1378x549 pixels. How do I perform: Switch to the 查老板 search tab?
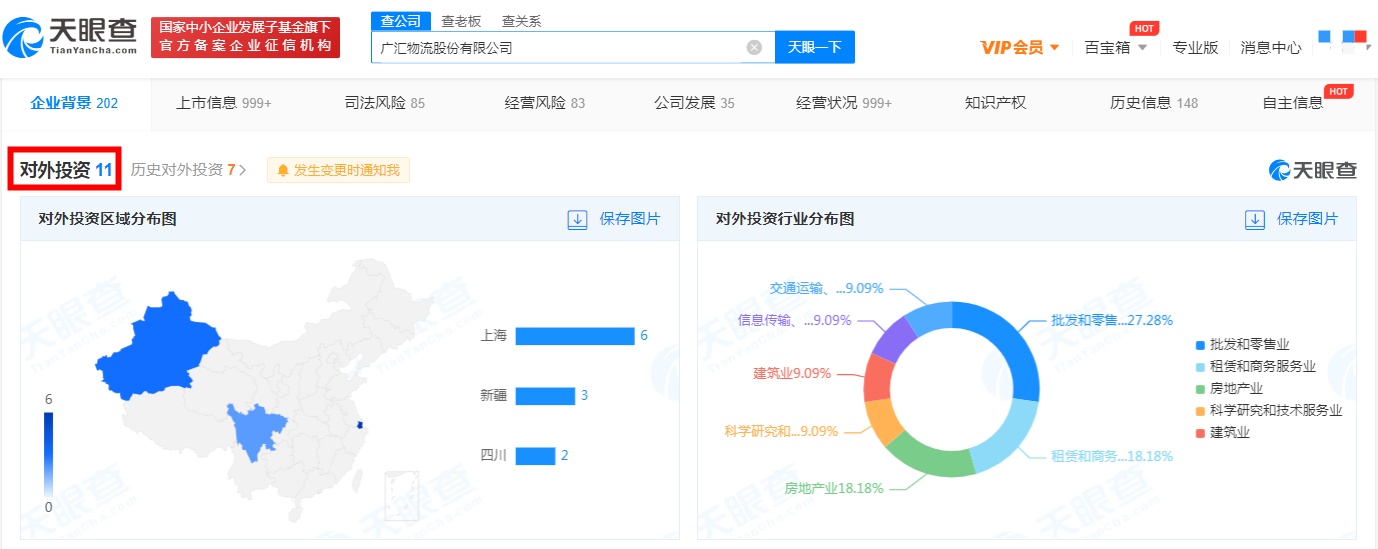click(x=461, y=21)
